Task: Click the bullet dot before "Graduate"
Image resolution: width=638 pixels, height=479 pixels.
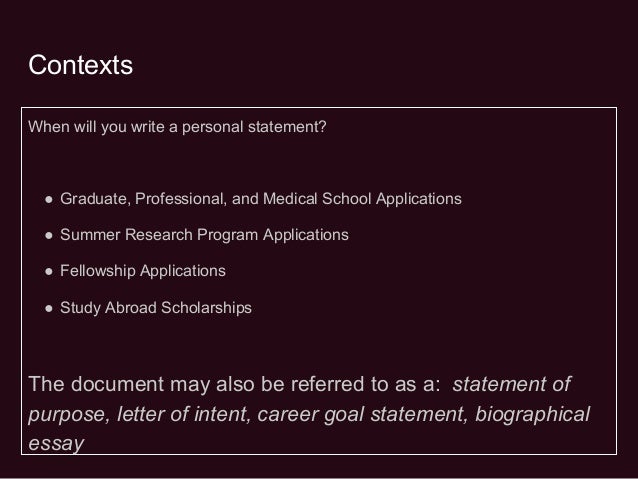Action: pos(47,199)
